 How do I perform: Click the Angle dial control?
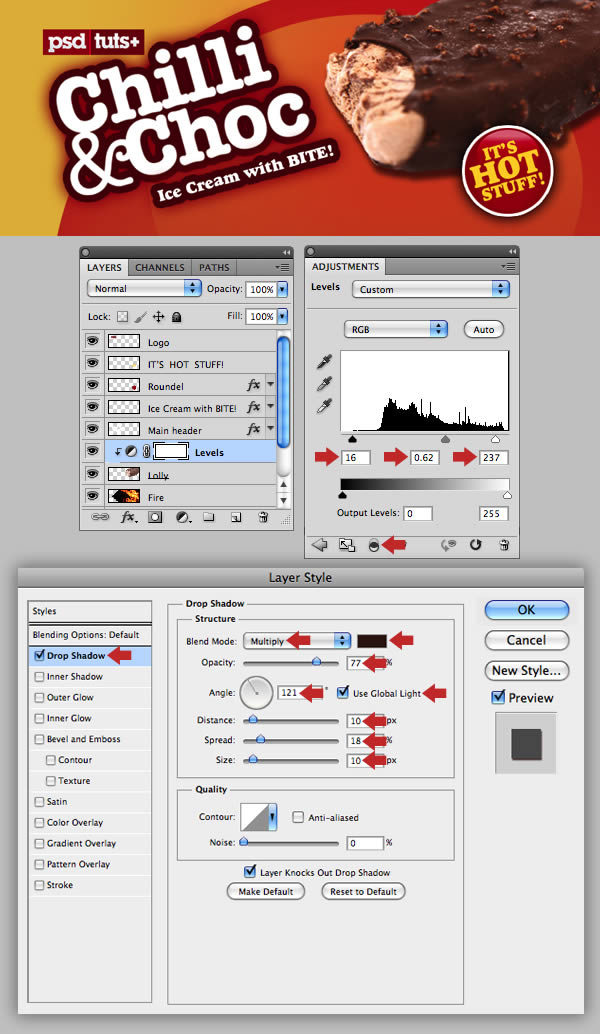[x=256, y=692]
